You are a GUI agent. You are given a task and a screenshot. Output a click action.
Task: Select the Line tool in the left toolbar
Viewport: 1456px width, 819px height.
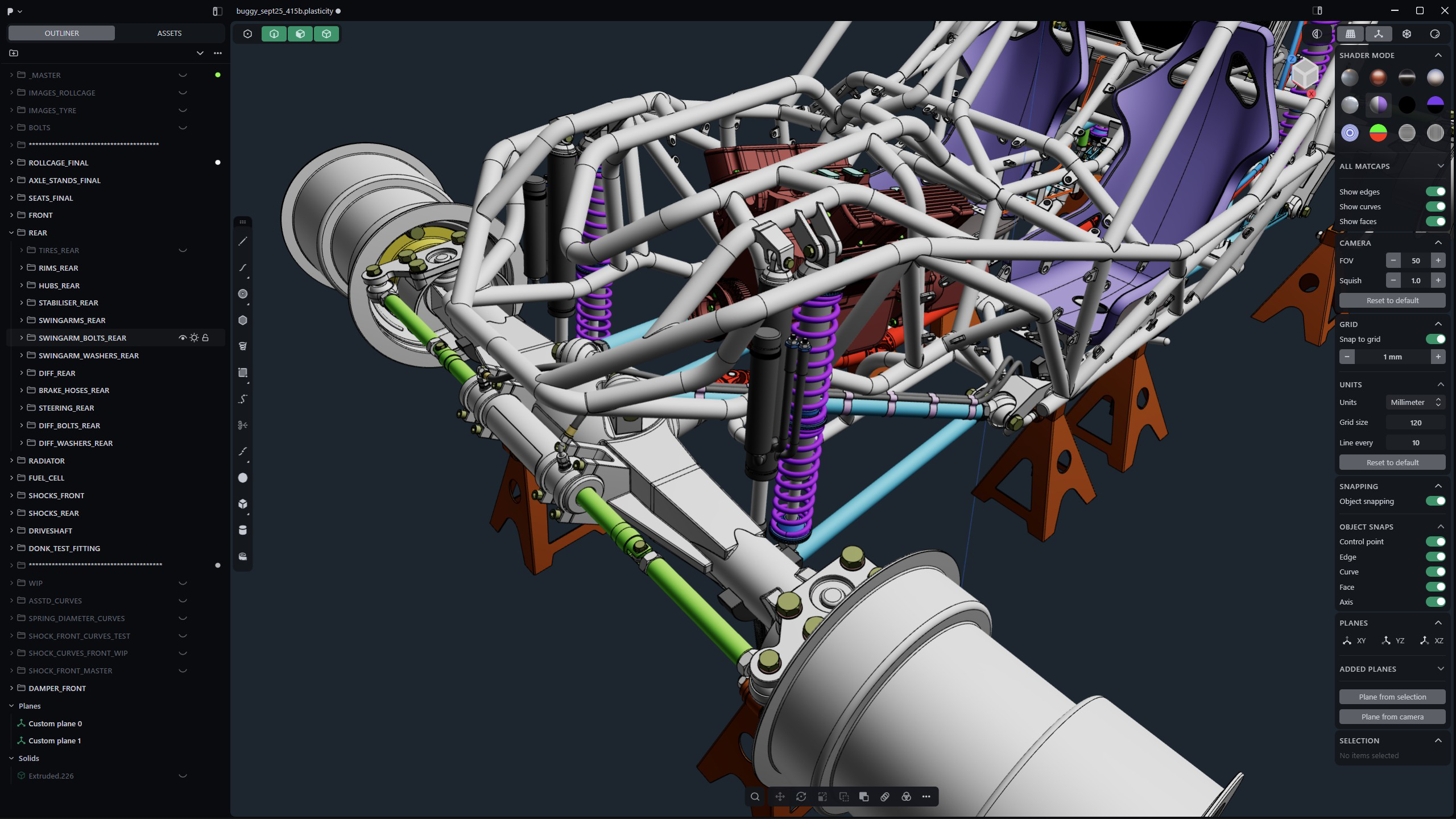(x=243, y=242)
